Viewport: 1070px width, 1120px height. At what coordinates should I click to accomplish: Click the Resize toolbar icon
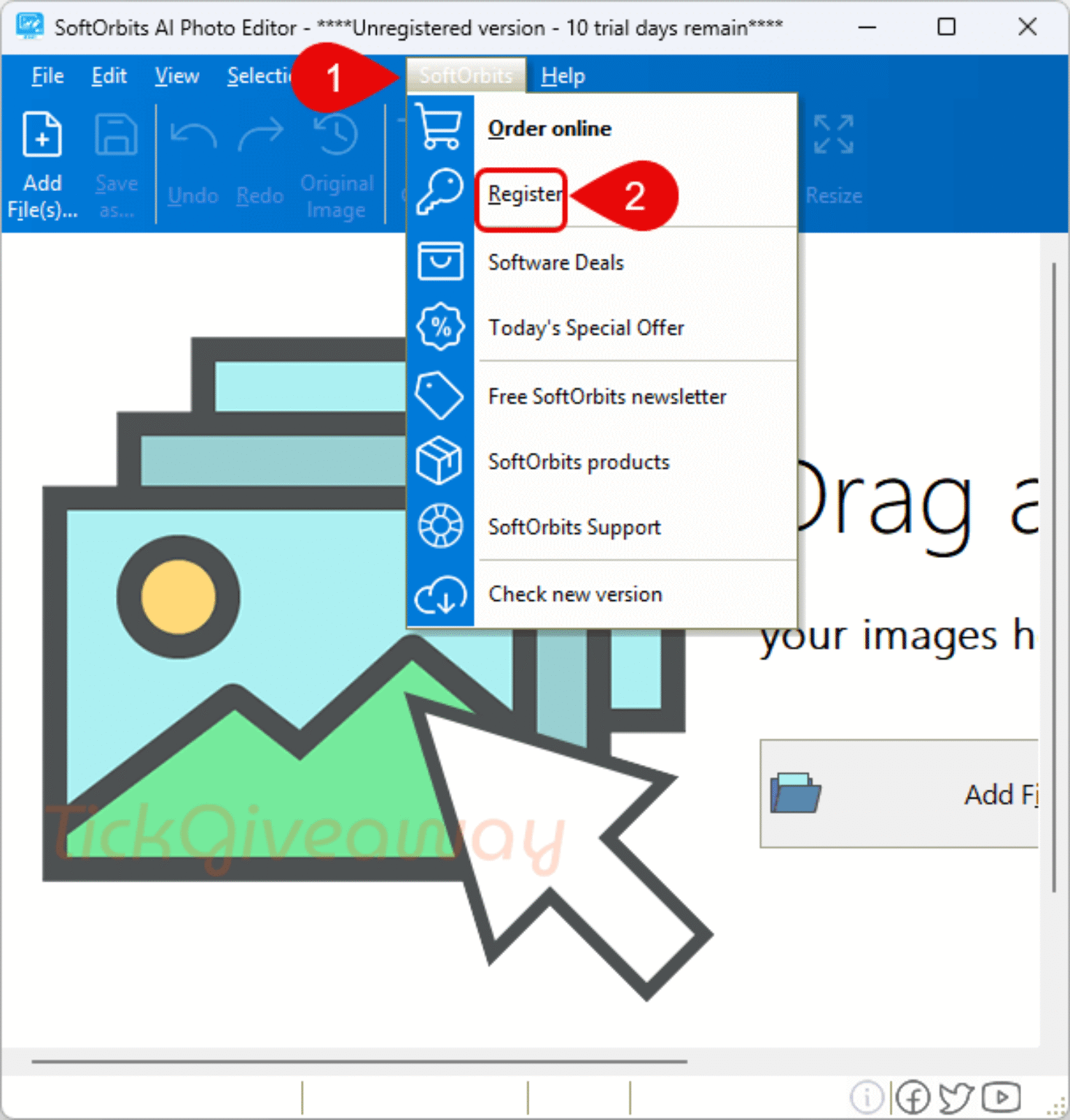coord(834,135)
